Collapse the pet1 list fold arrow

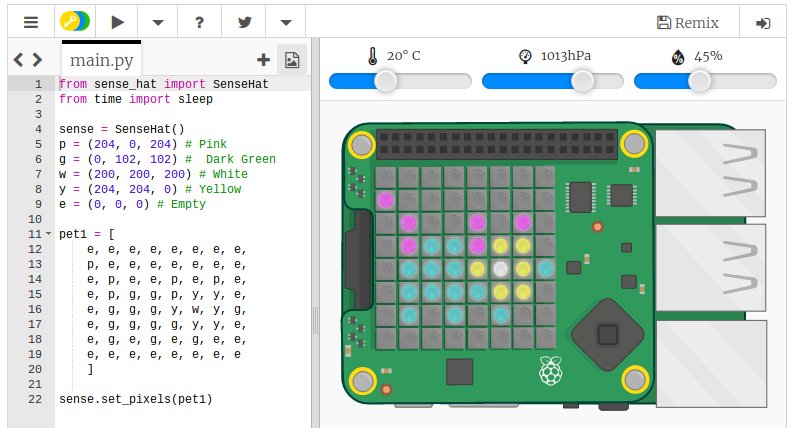coord(49,234)
